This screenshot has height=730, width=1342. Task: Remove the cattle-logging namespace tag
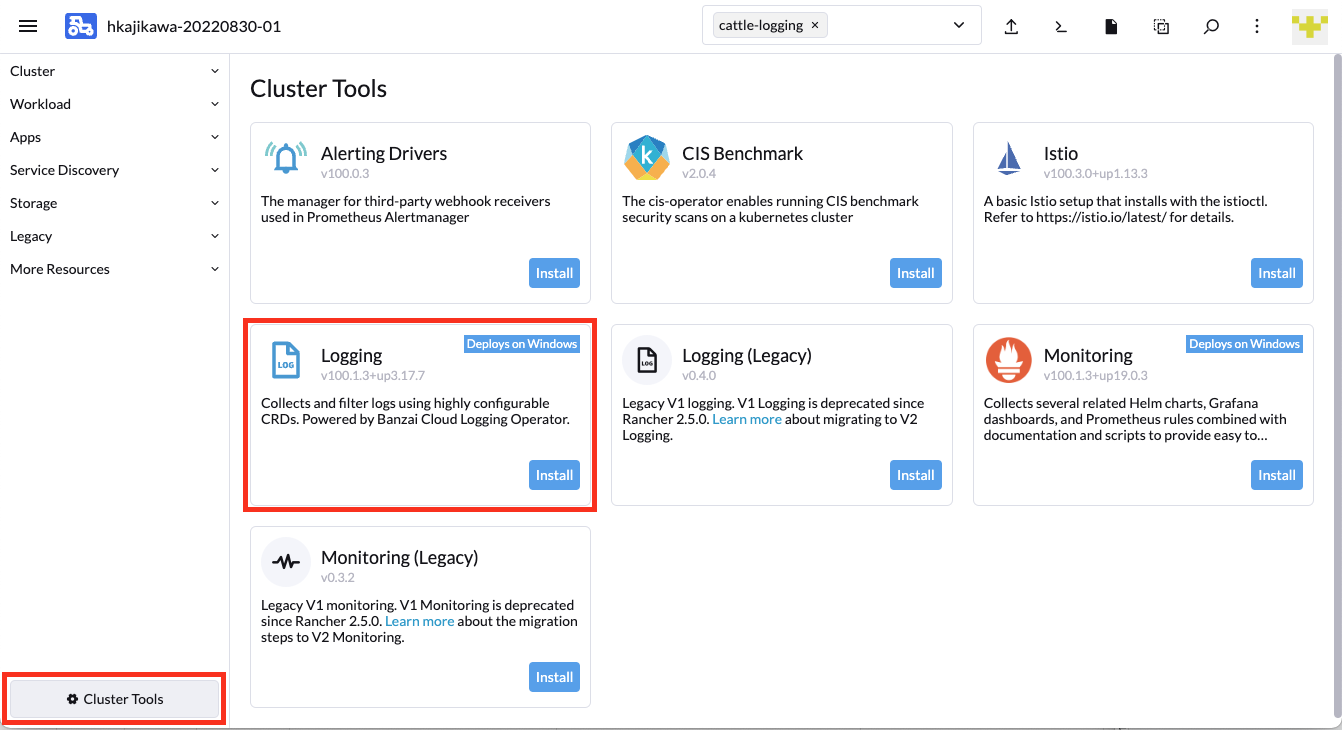click(x=814, y=25)
